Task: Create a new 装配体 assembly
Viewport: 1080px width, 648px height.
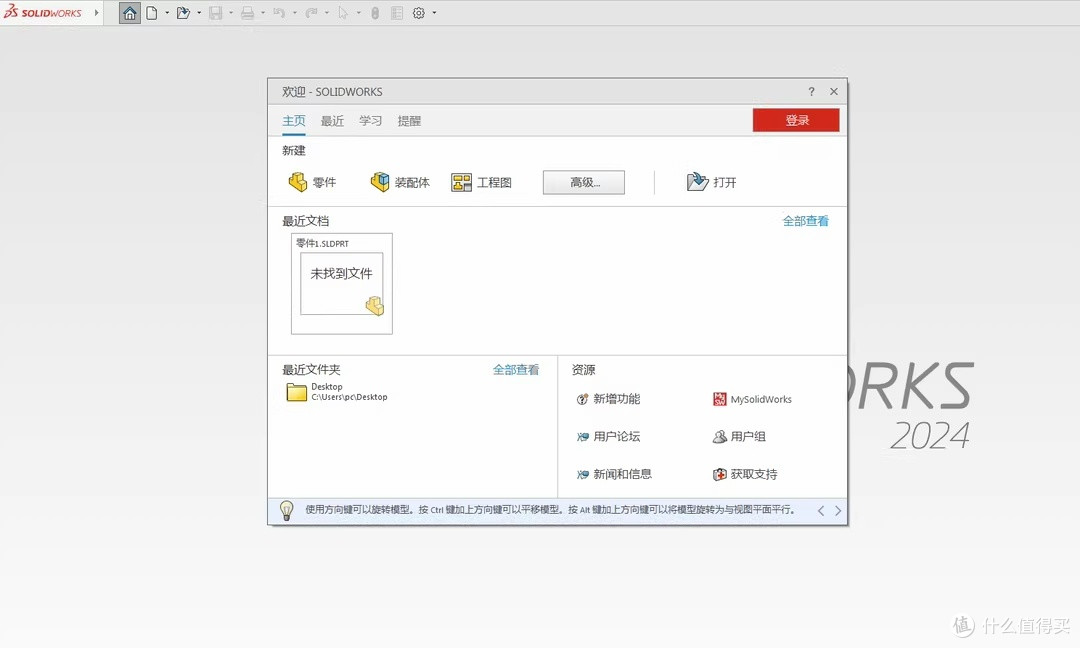Action: click(x=400, y=182)
